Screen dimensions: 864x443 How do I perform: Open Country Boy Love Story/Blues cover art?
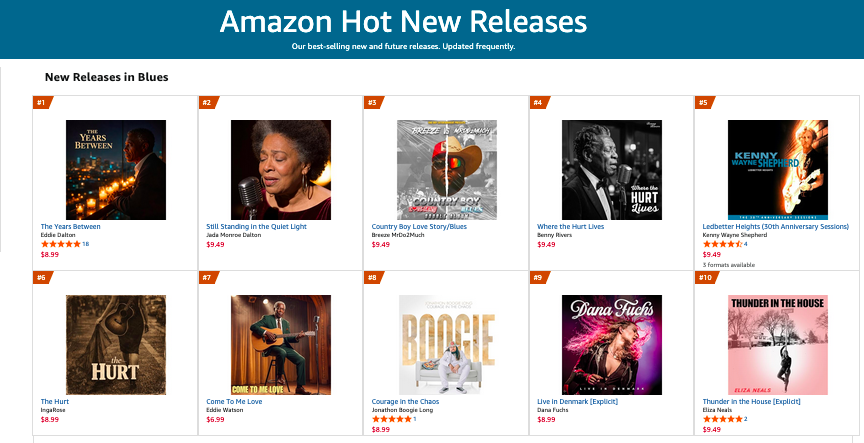447,170
